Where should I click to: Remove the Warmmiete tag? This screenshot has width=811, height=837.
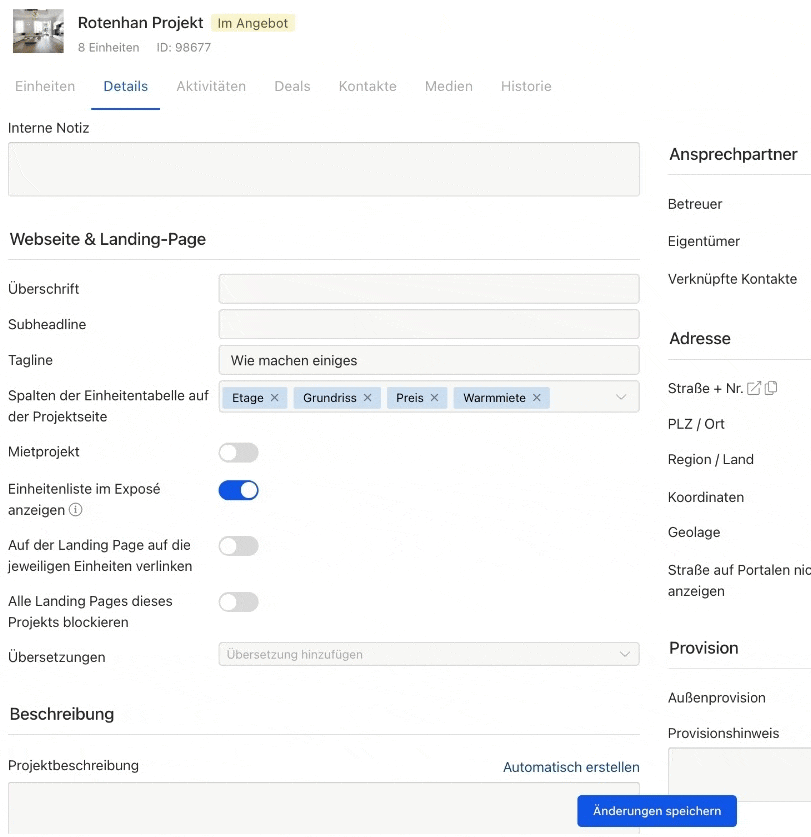click(536, 398)
